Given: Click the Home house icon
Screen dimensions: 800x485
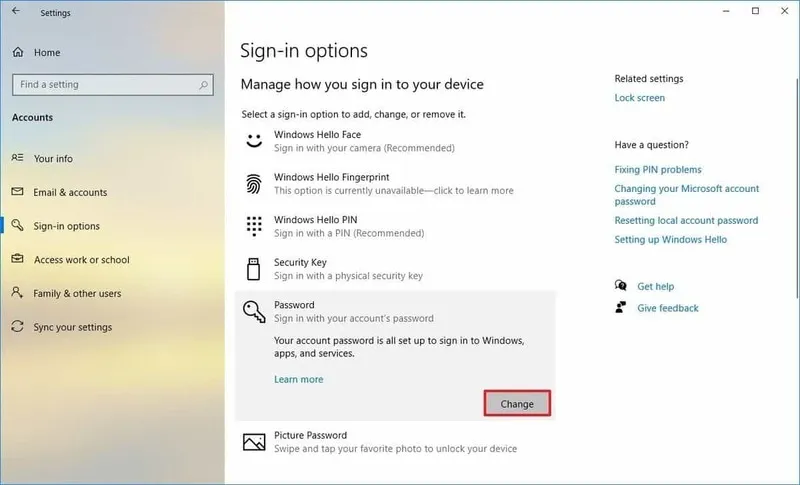Looking at the screenshot, I should tap(18, 52).
